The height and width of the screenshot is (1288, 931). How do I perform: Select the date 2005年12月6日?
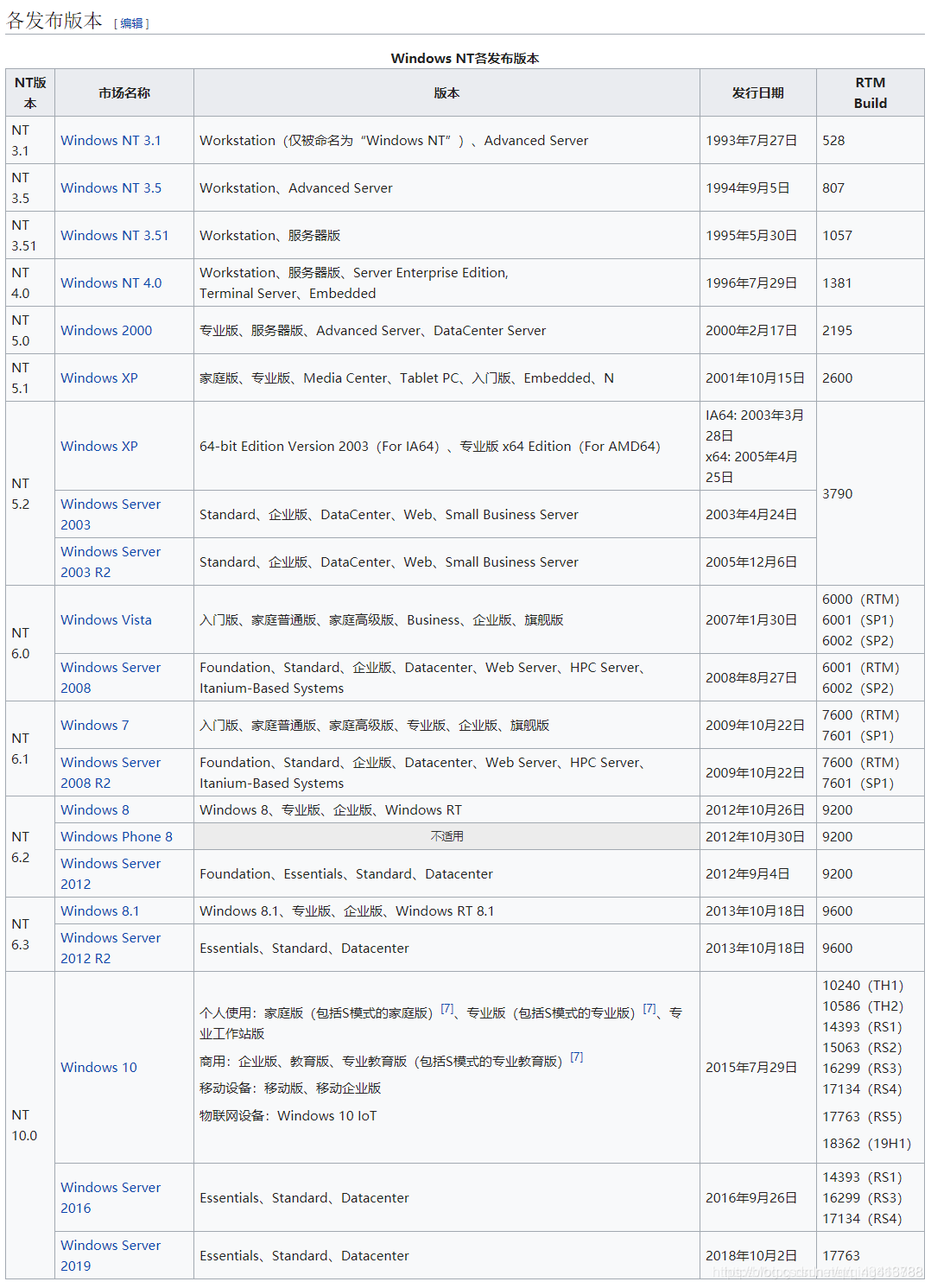tap(751, 562)
